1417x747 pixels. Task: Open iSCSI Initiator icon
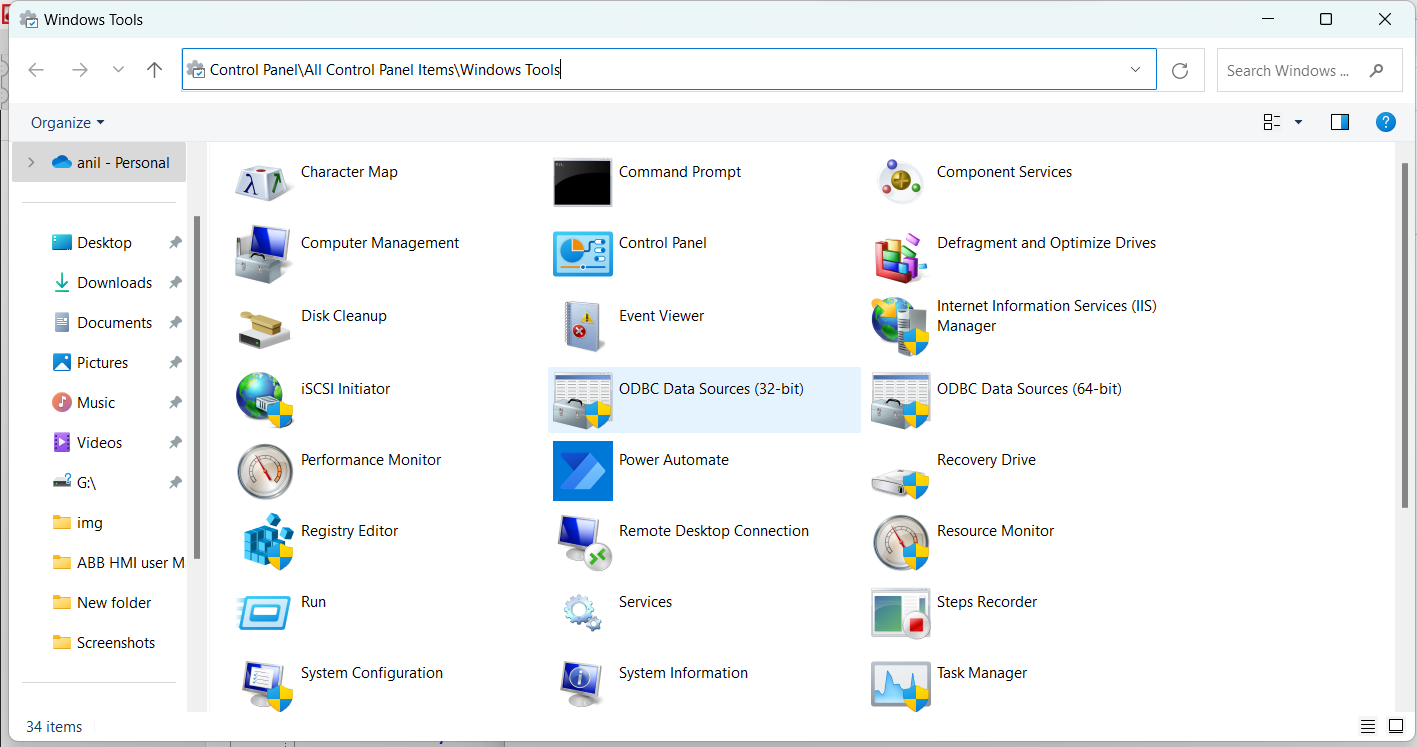coord(264,399)
